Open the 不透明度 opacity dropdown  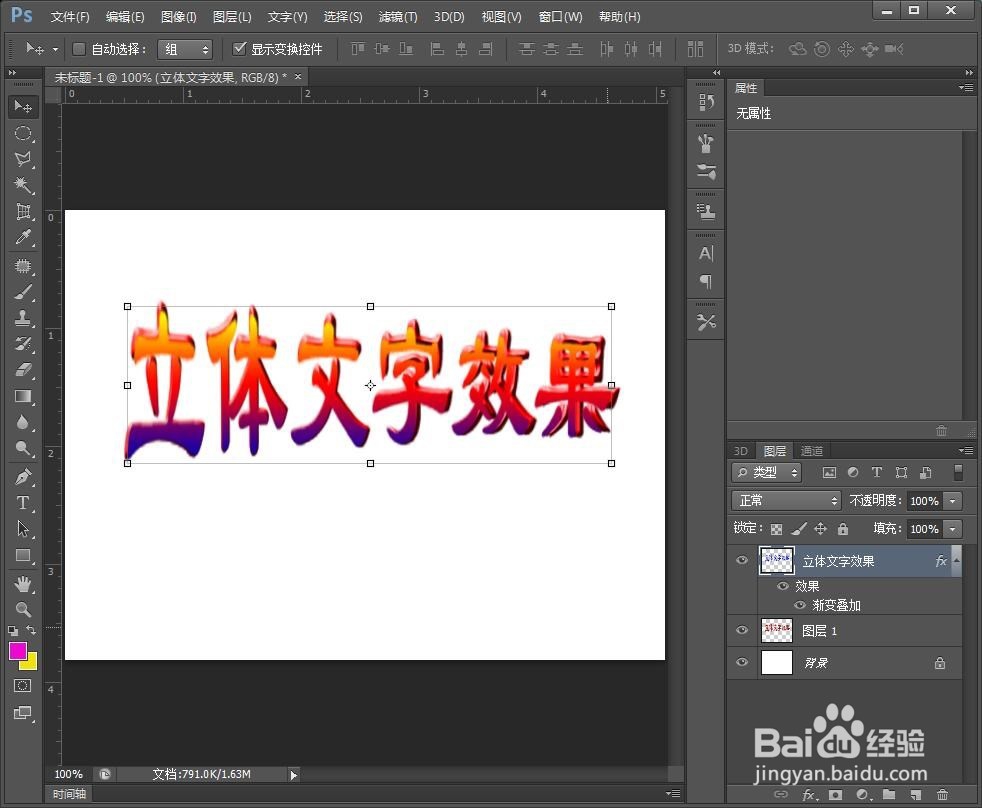tap(953, 500)
